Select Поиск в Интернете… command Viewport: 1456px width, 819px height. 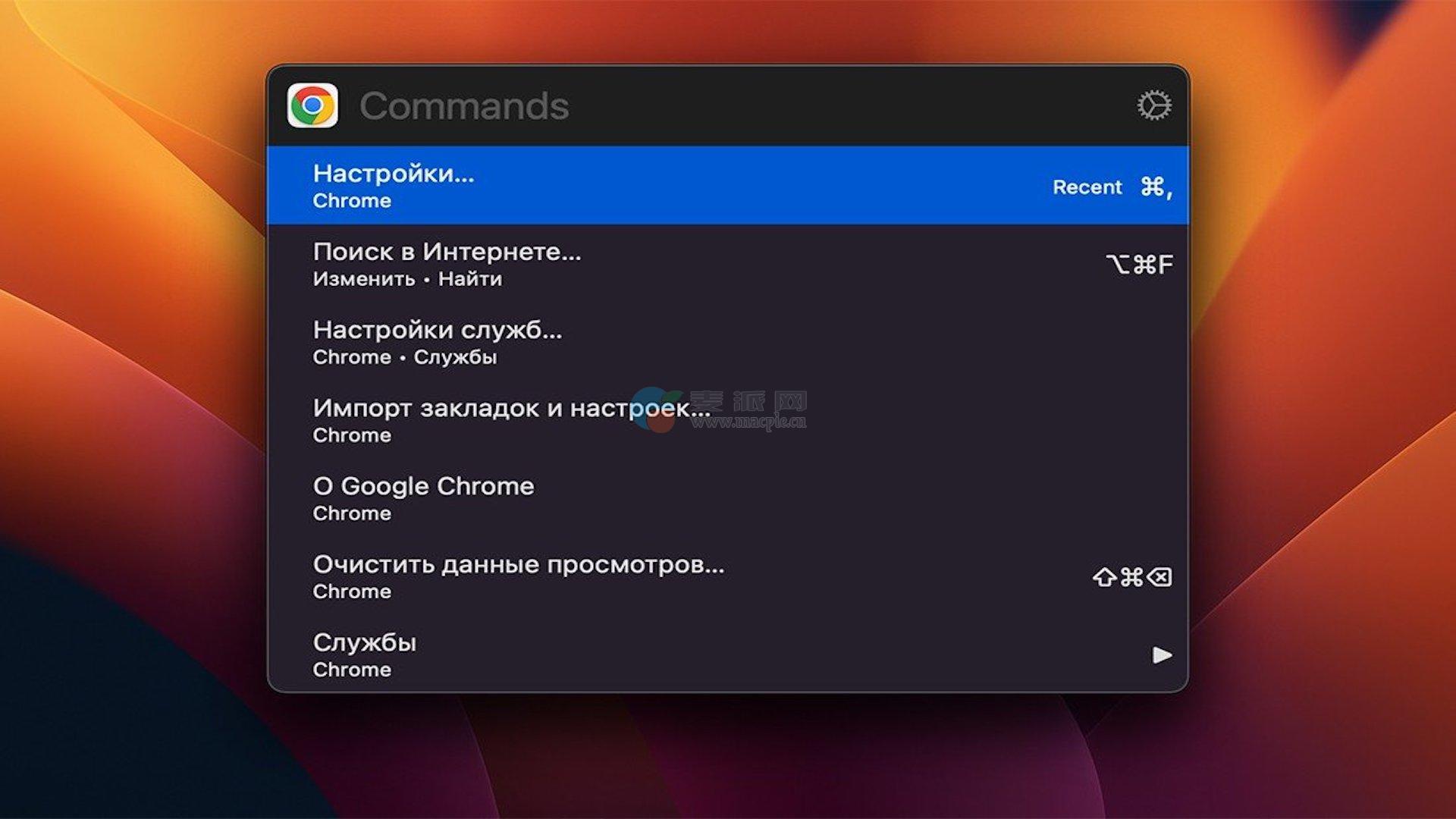pos(728,264)
